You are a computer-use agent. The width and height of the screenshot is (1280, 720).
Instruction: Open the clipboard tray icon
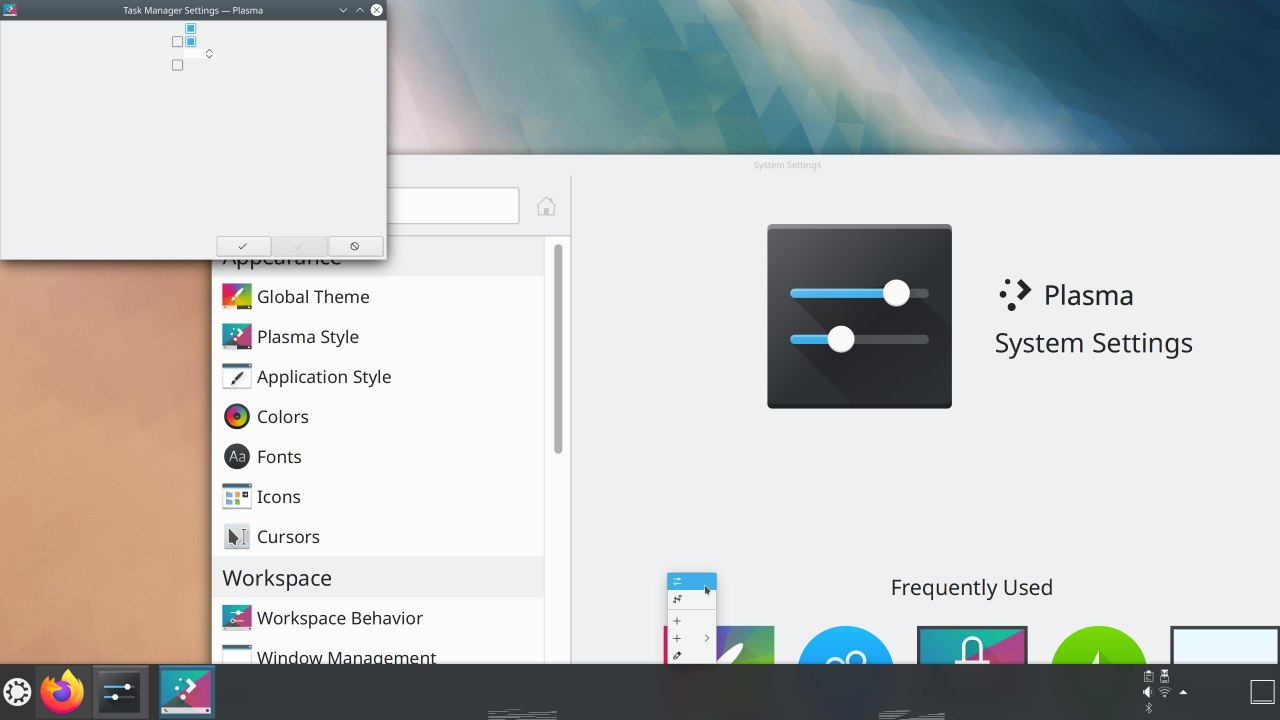coord(1148,676)
